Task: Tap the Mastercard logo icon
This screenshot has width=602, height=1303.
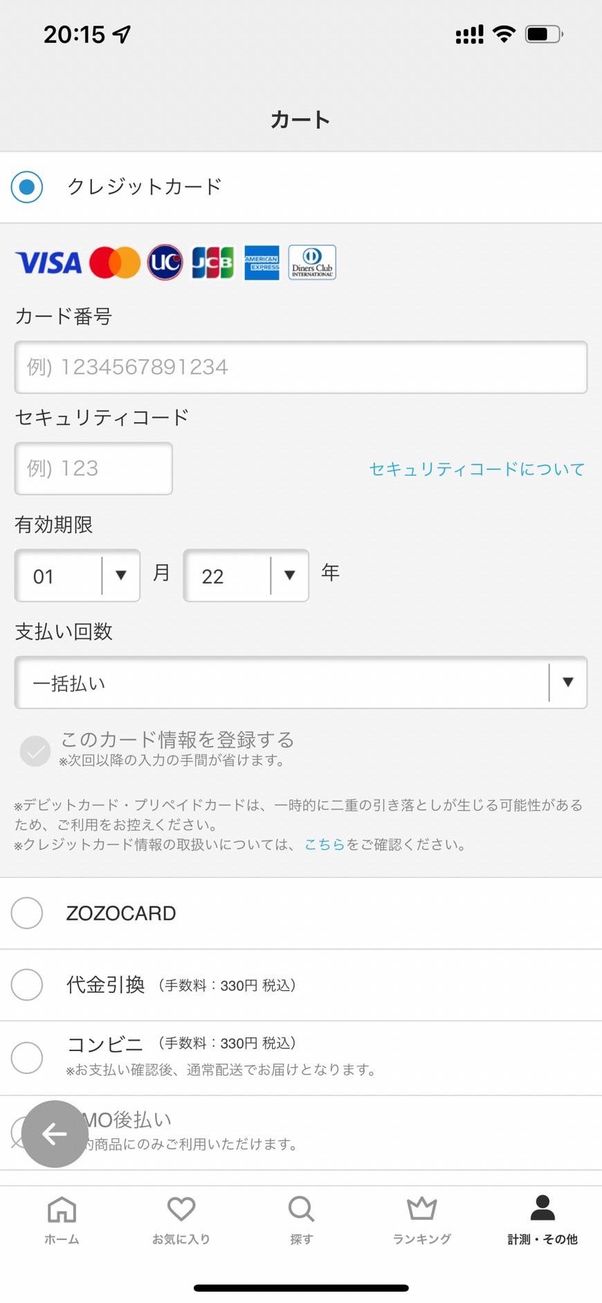Action: (x=115, y=262)
